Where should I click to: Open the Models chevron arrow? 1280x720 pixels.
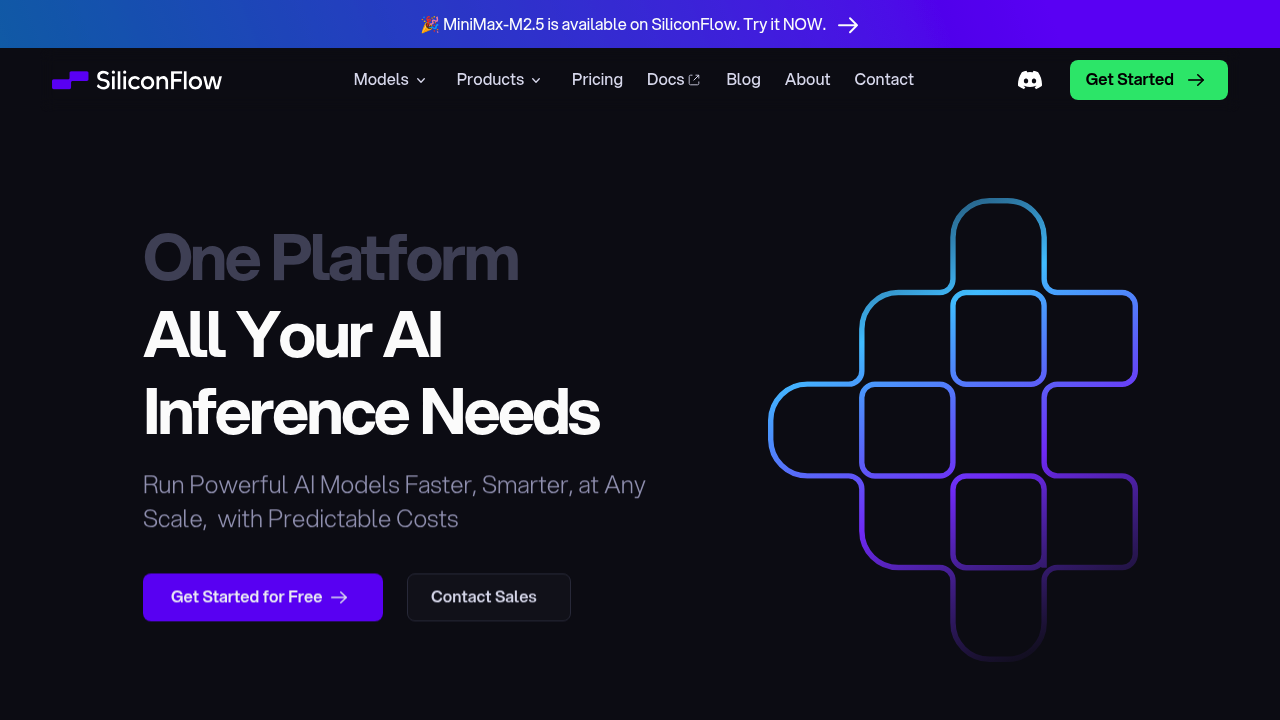coord(421,80)
